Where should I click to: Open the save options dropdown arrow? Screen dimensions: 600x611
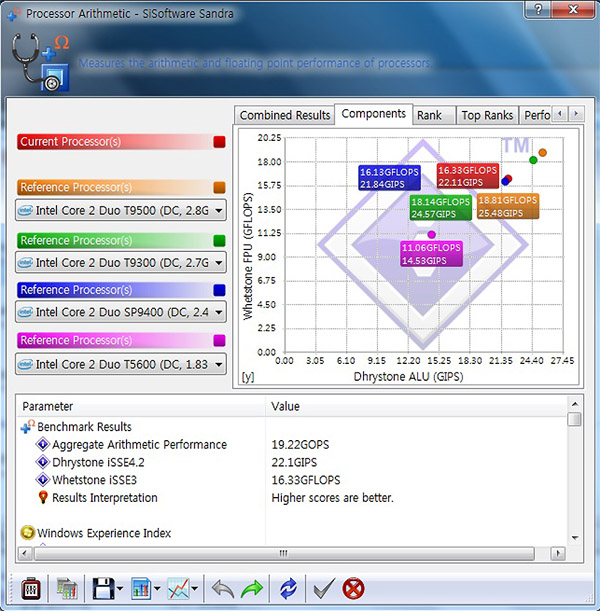click(x=120, y=589)
